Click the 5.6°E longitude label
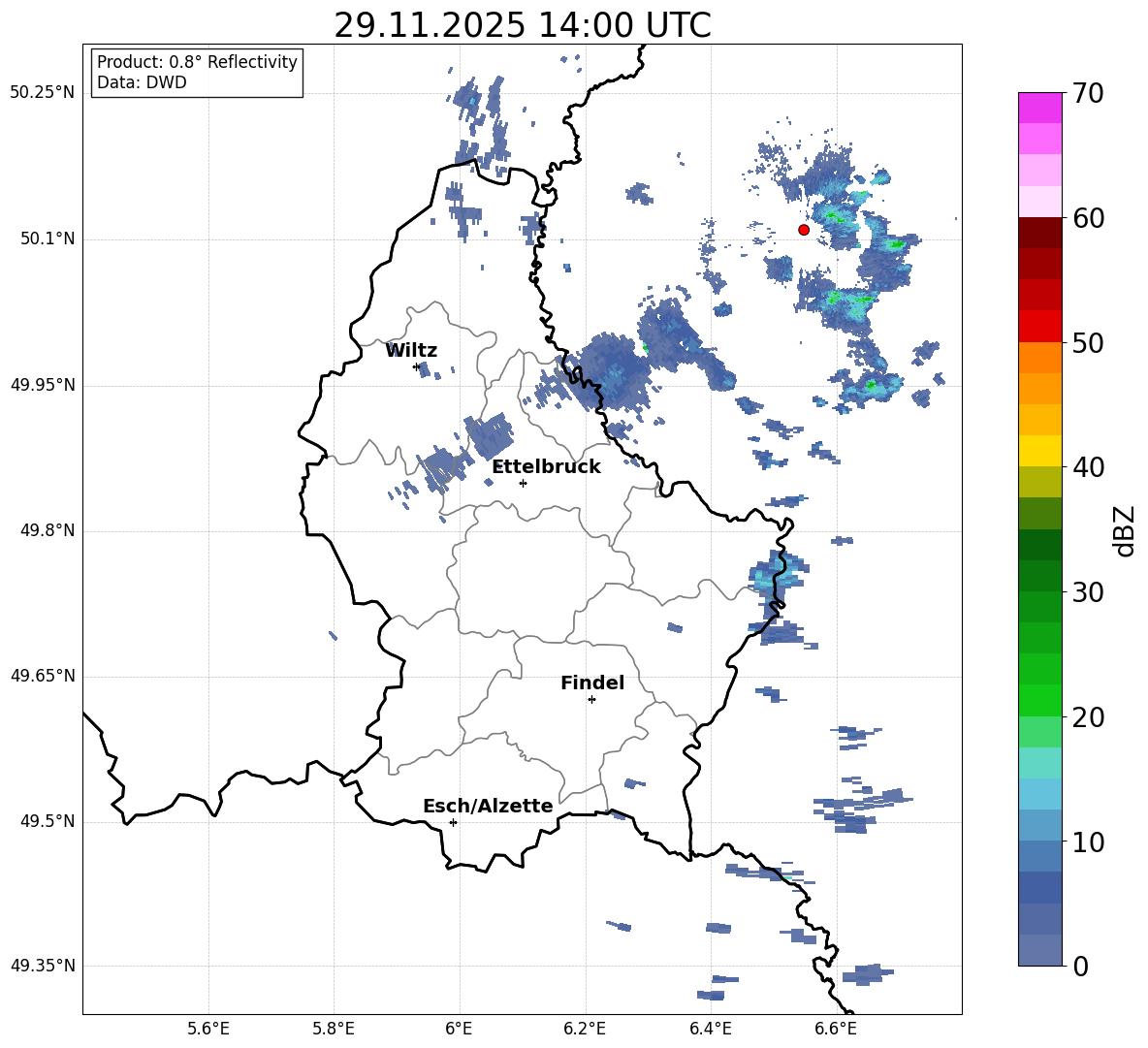Viewport: 1148px width, 1048px height. click(208, 1029)
